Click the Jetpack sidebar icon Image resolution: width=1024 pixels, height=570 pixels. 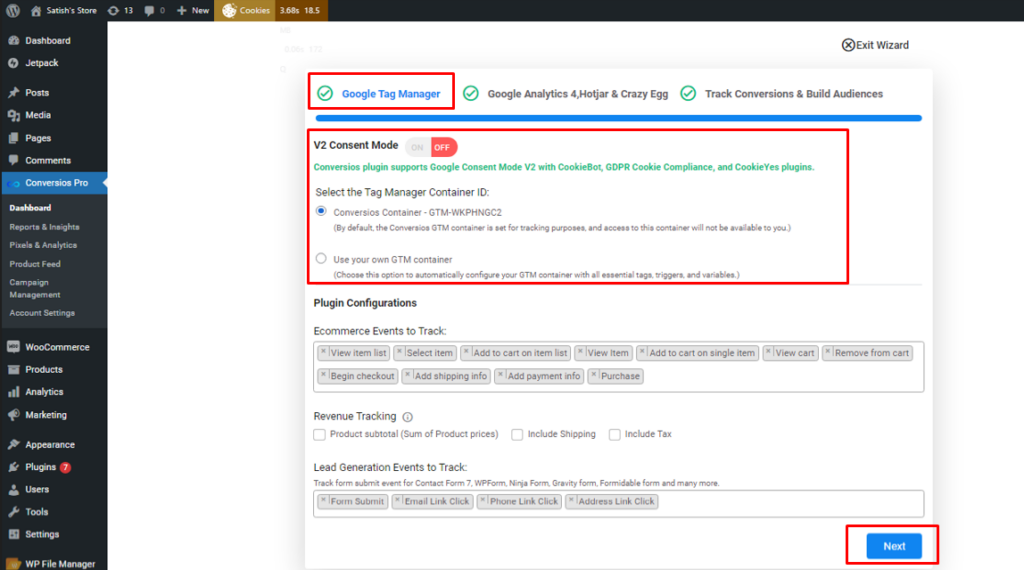coord(14,63)
